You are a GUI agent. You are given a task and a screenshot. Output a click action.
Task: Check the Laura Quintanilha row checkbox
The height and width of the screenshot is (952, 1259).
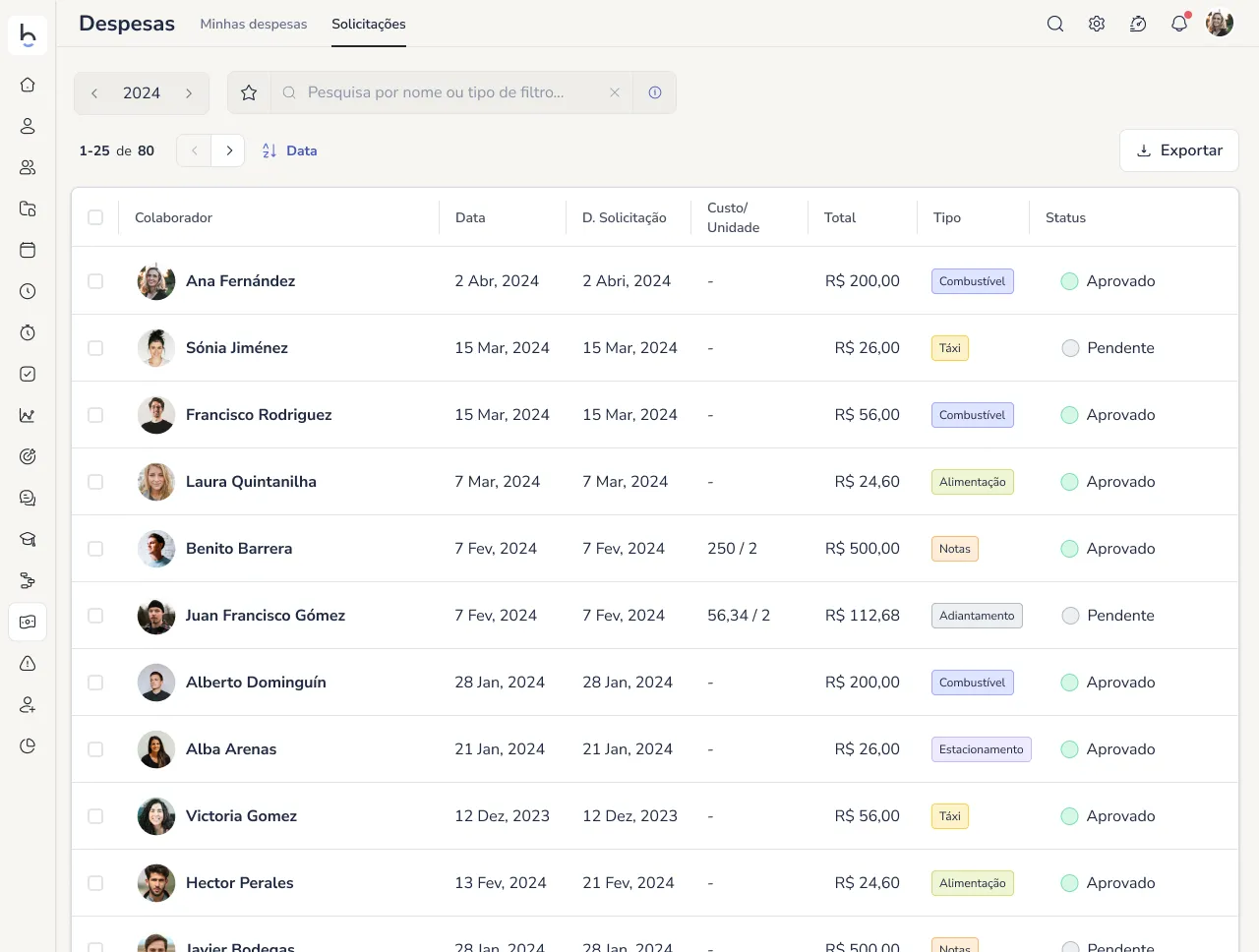pos(95,482)
